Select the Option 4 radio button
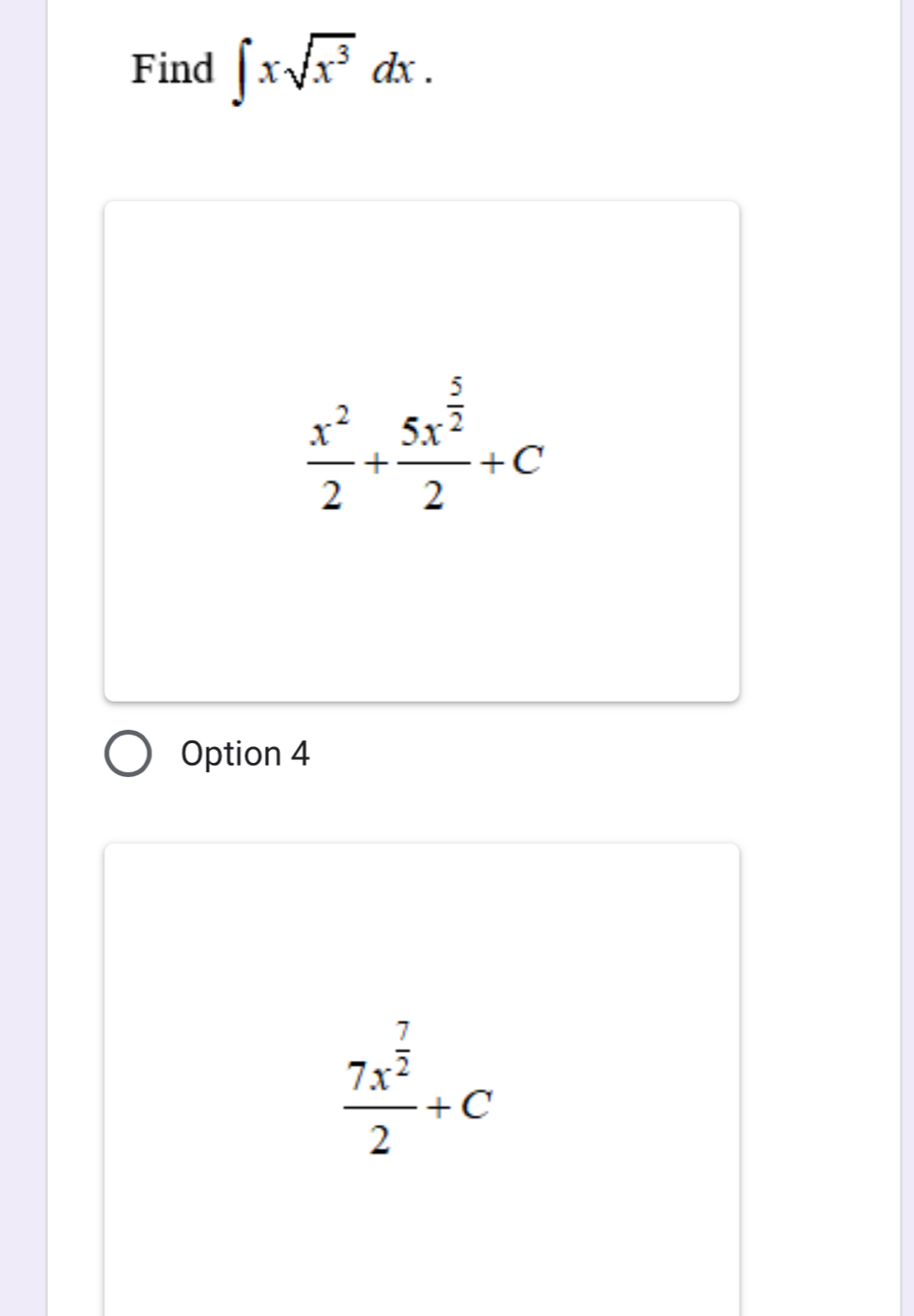This screenshot has height=1316, width=914. point(128,753)
